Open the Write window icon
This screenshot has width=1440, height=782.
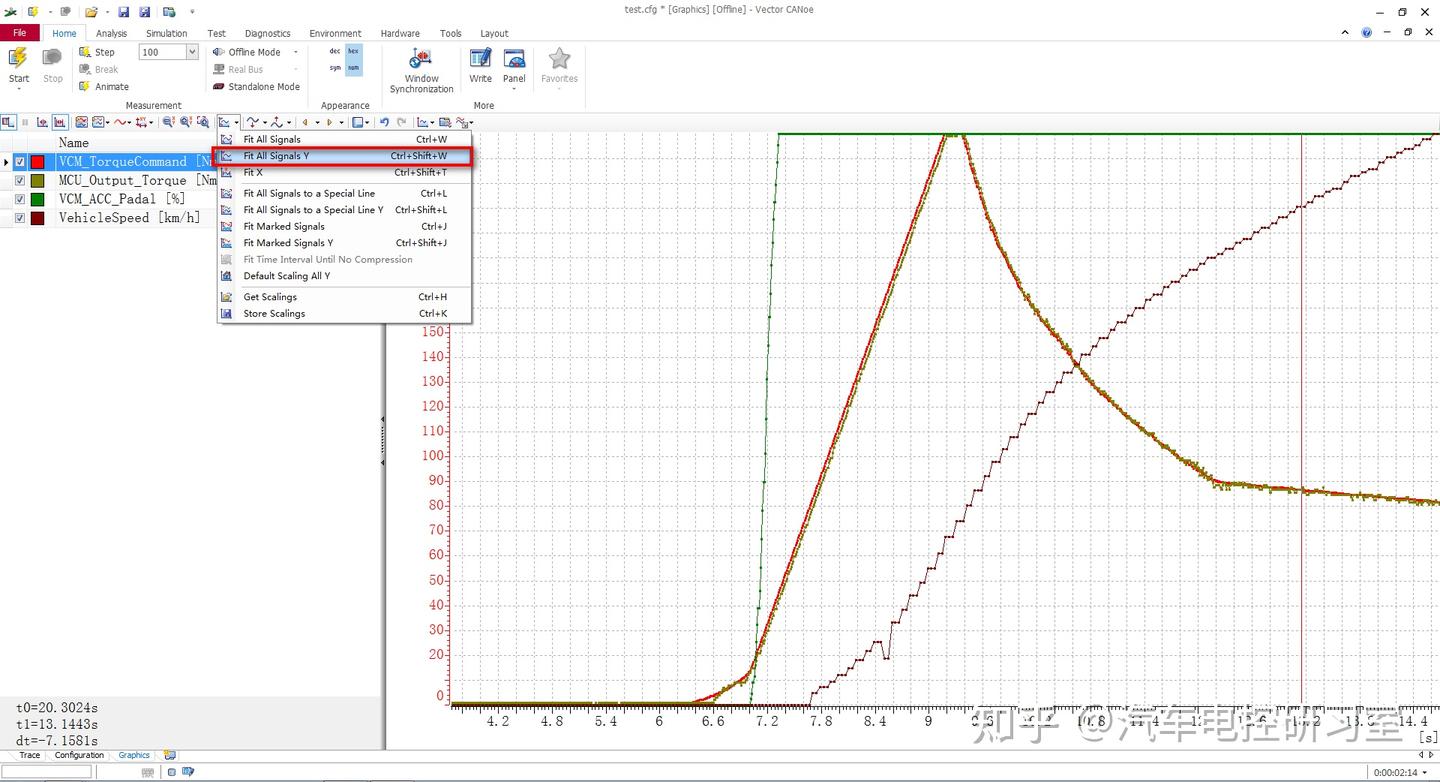[x=480, y=59]
